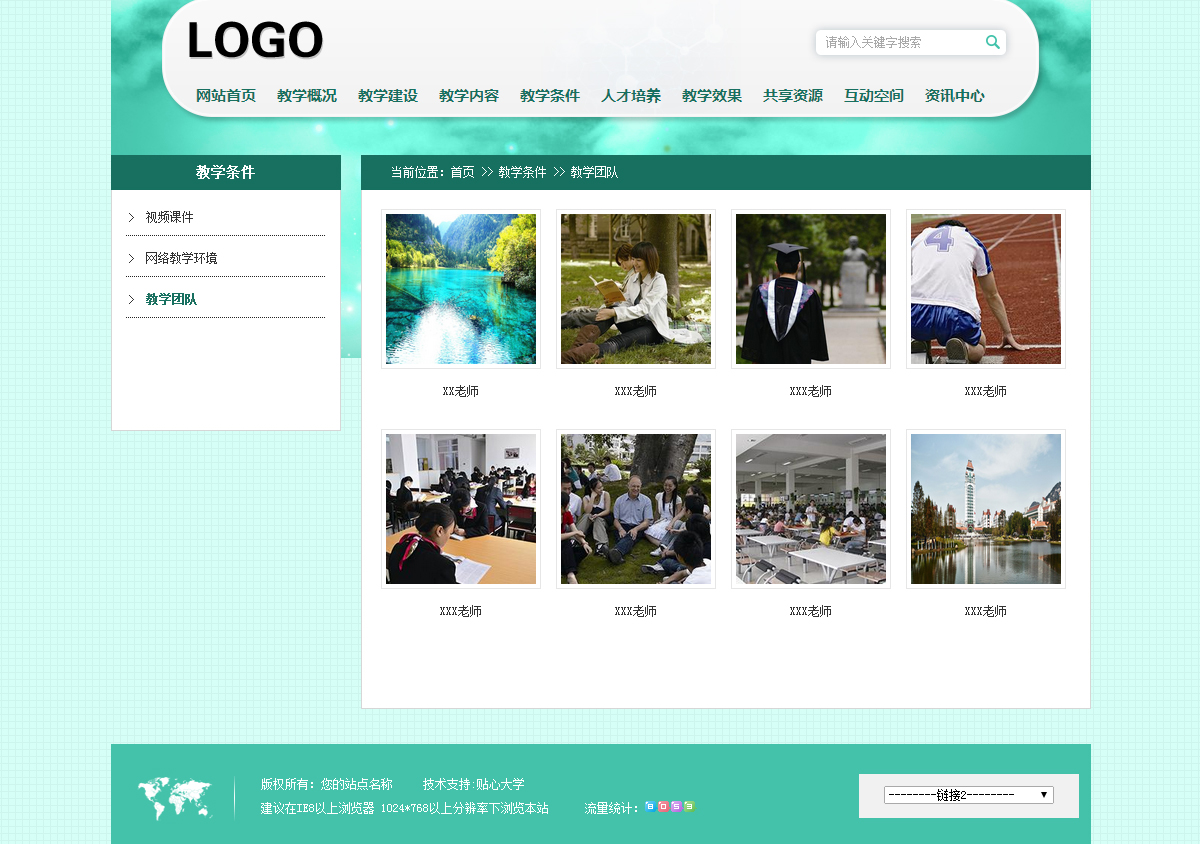Open the 共享资源 navigation item
This screenshot has width=1200, height=844.
click(793, 96)
